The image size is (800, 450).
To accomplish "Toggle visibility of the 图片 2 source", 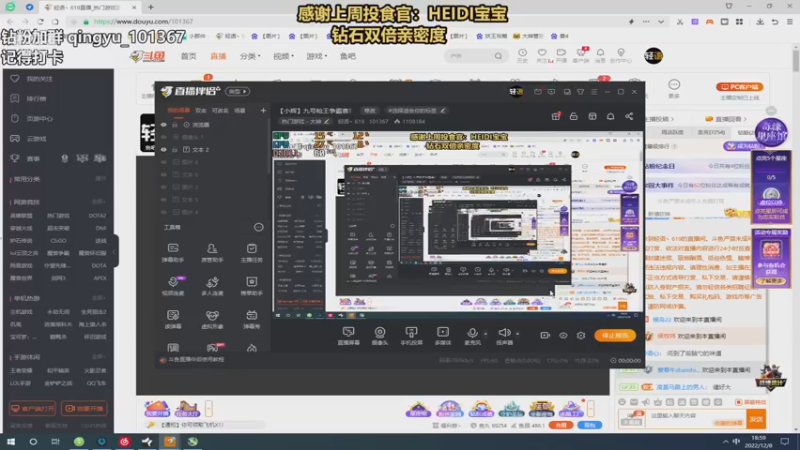I will (x=164, y=187).
